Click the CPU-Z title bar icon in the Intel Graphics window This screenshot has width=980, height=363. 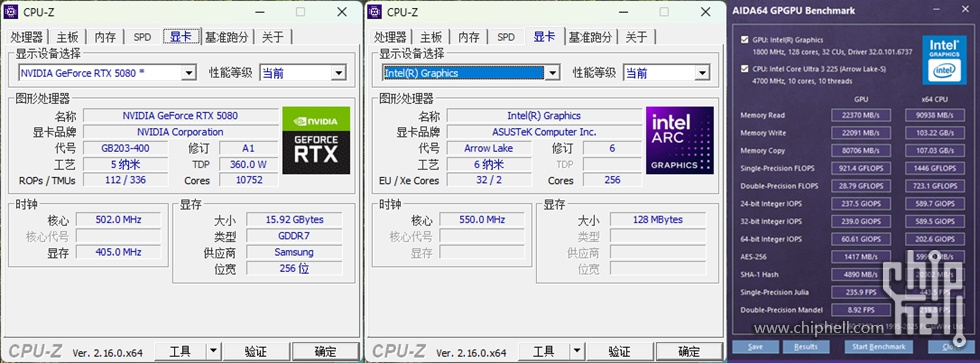[374, 11]
